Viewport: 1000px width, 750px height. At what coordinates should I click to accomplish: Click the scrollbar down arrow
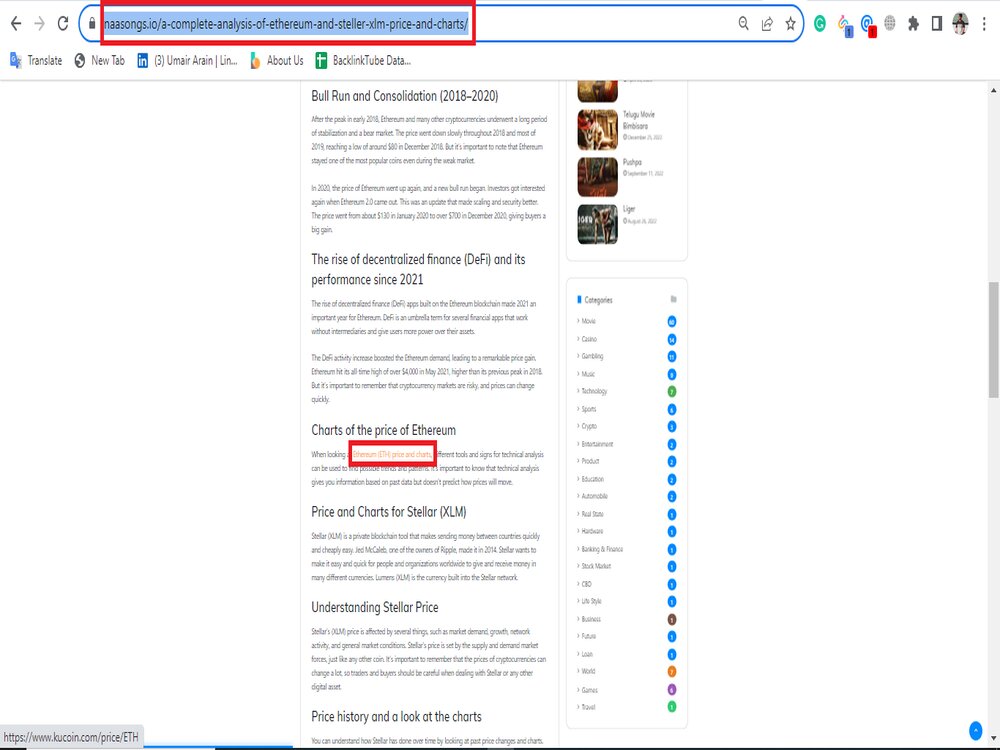coord(993,738)
